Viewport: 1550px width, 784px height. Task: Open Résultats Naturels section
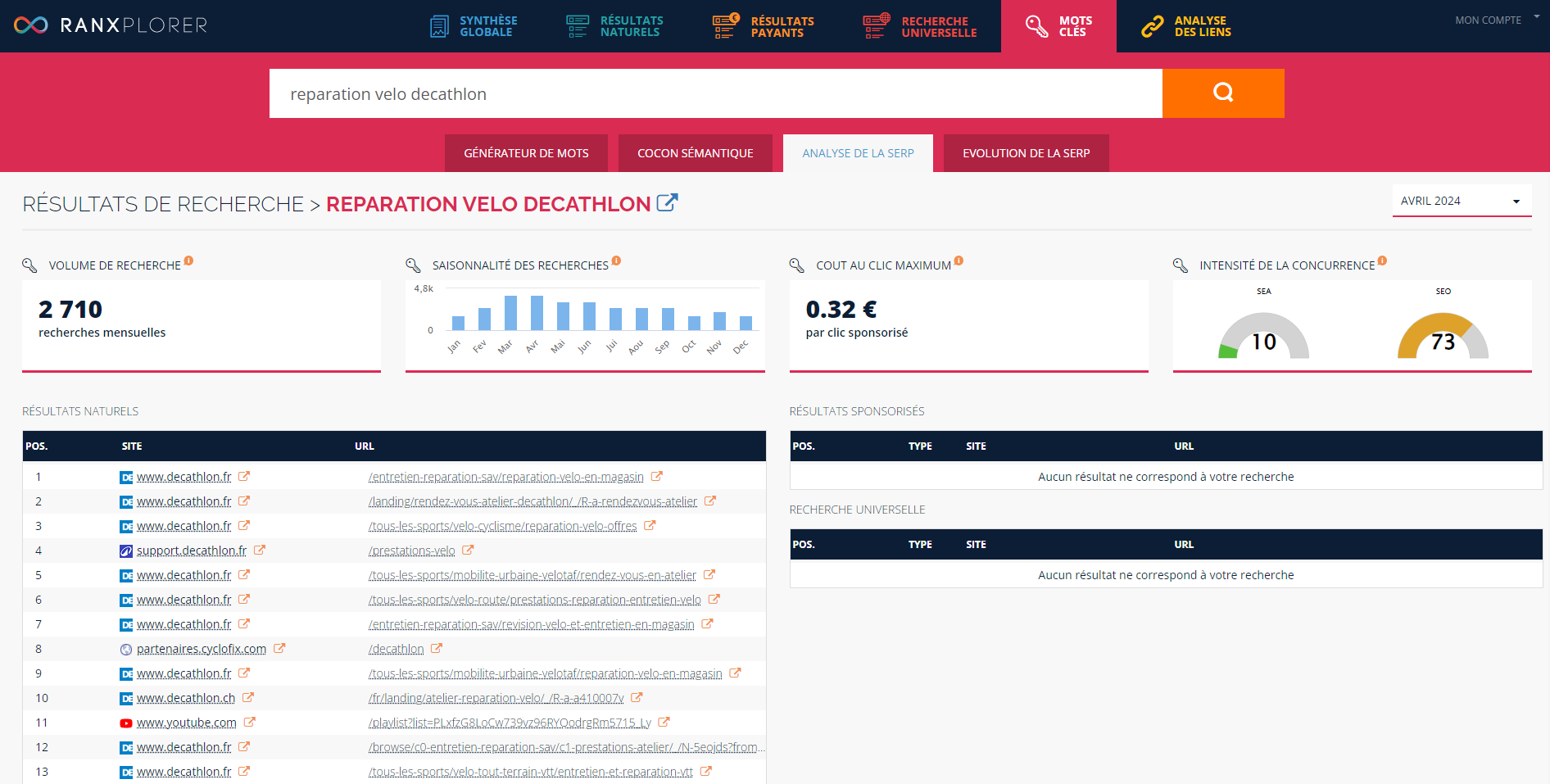point(615,26)
